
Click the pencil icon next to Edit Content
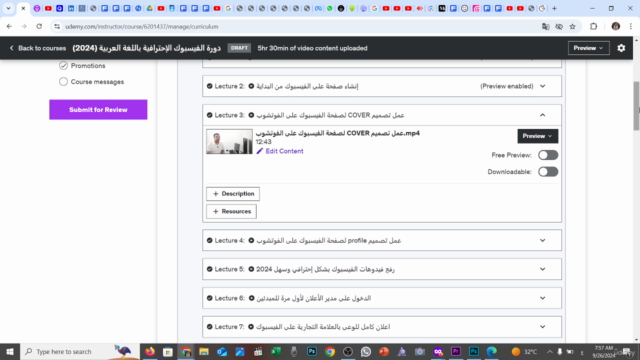tap(260, 151)
